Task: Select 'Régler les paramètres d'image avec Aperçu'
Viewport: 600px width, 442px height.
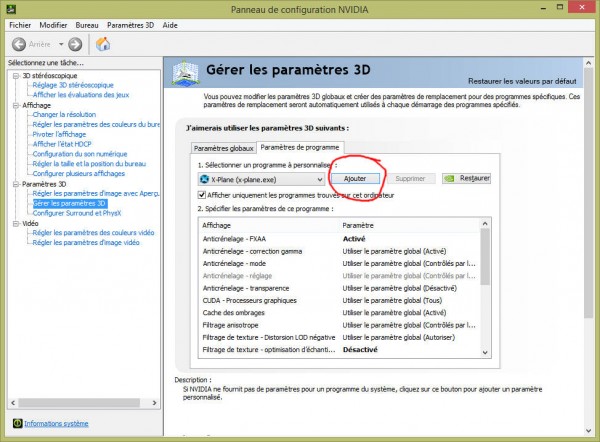Action: [96, 193]
